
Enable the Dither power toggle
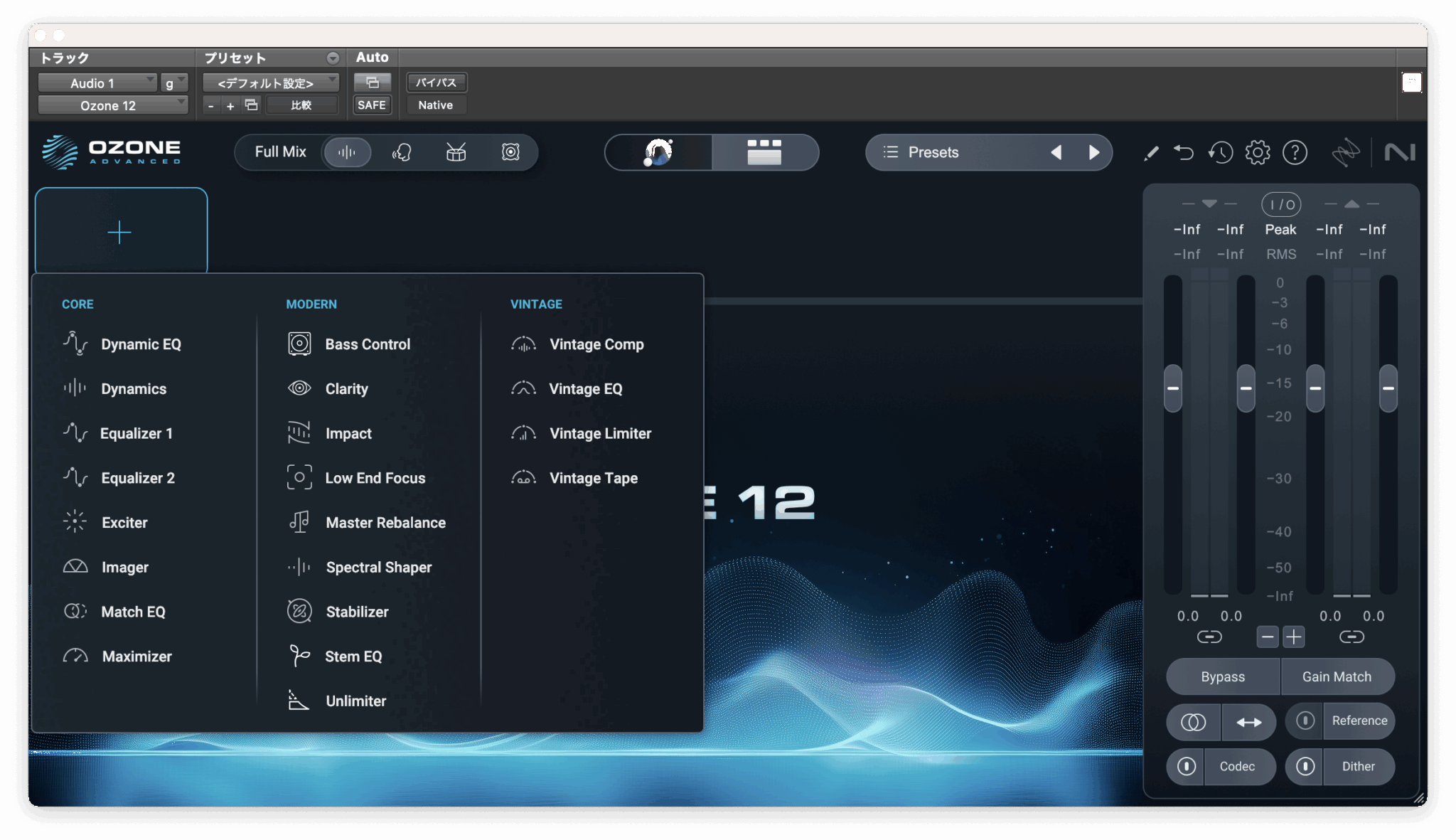pos(1305,766)
